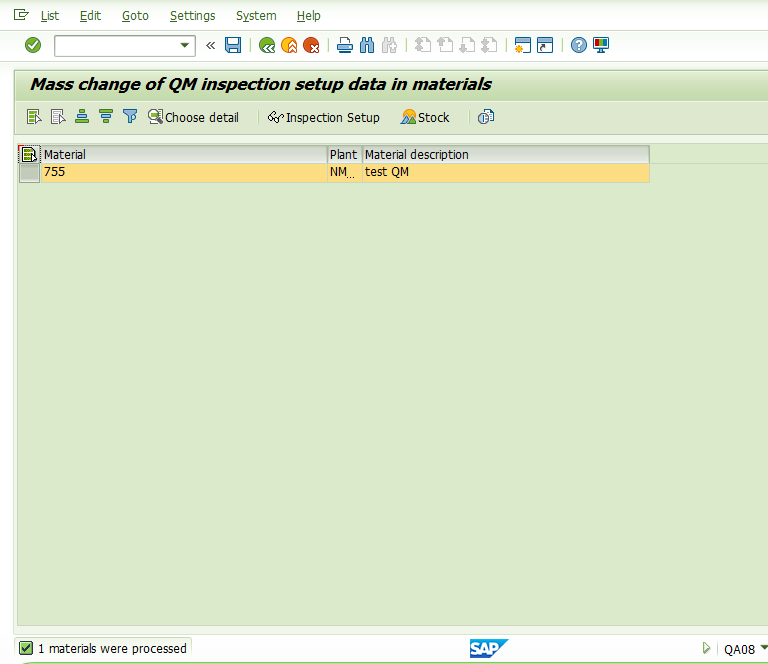Open the Goto menu
This screenshot has height=664, width=768.
[135, 16]
